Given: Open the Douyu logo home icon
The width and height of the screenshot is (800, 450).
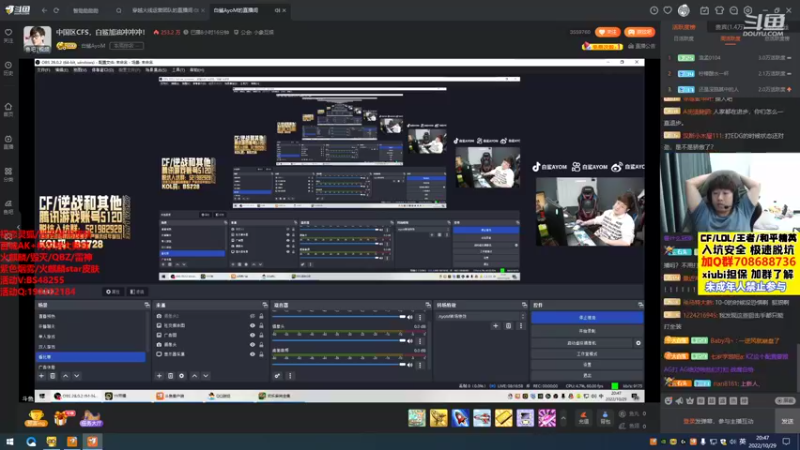Looking at the screenshot, I should click(x=17, y=10).
